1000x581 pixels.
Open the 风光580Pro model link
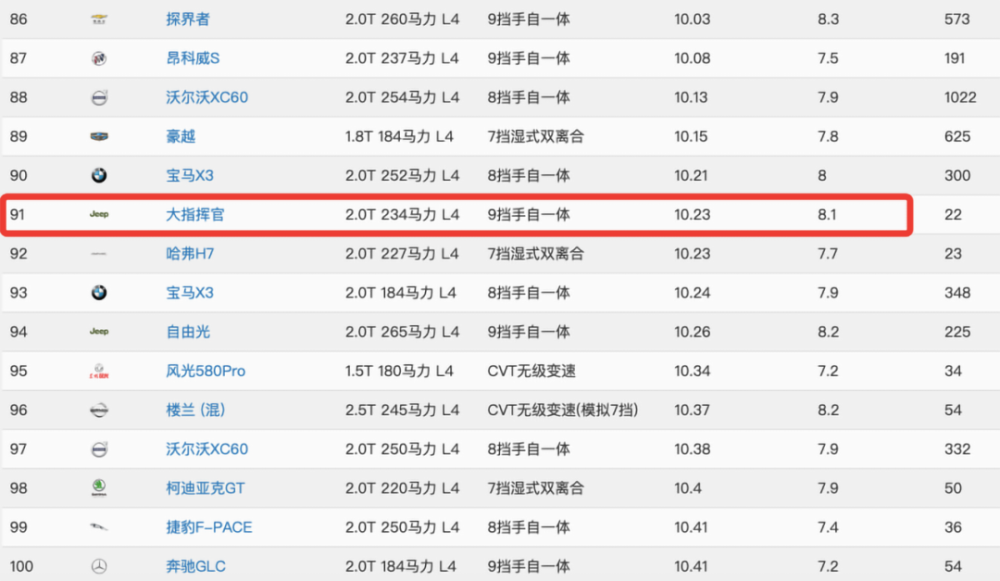pyautogui.click(x=205, y=371)
